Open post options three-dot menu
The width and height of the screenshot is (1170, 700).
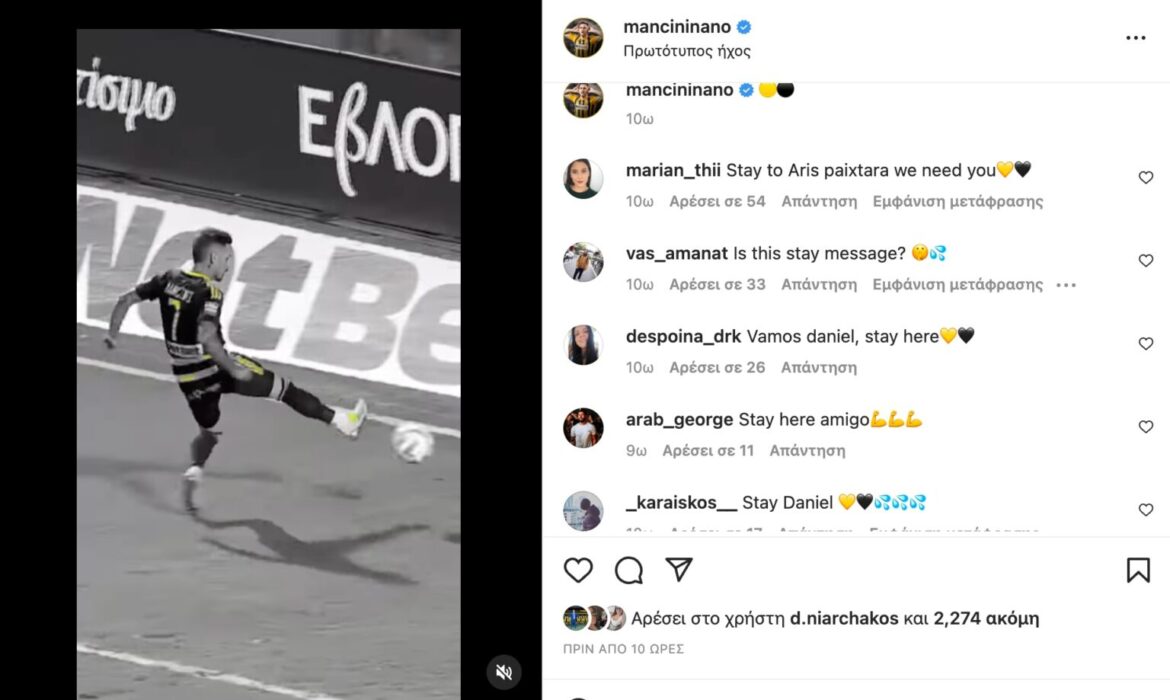(1136, 38)
